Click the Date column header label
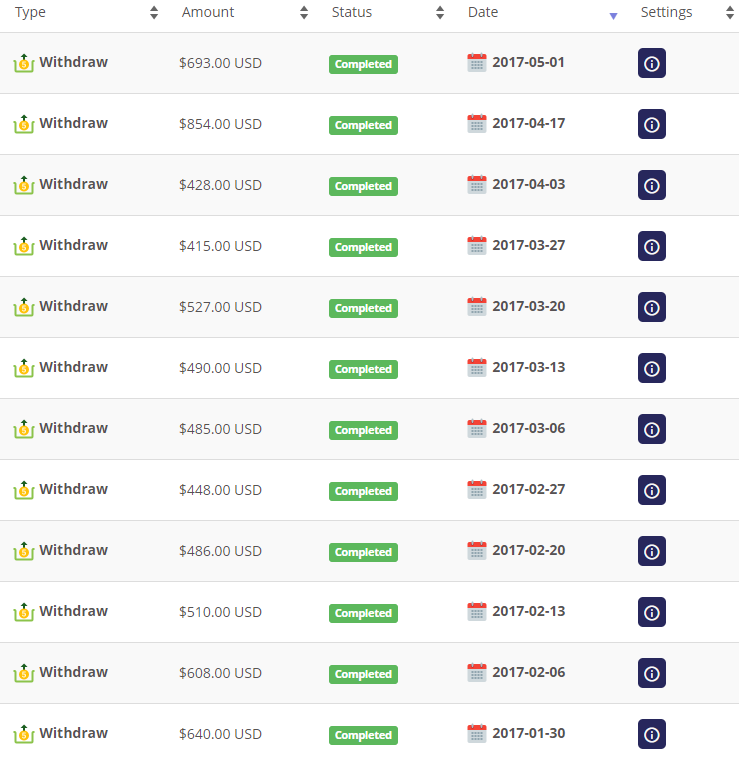The width and height of the screenshot is (739, 765). pyautogui.click(x=483, y=12)
